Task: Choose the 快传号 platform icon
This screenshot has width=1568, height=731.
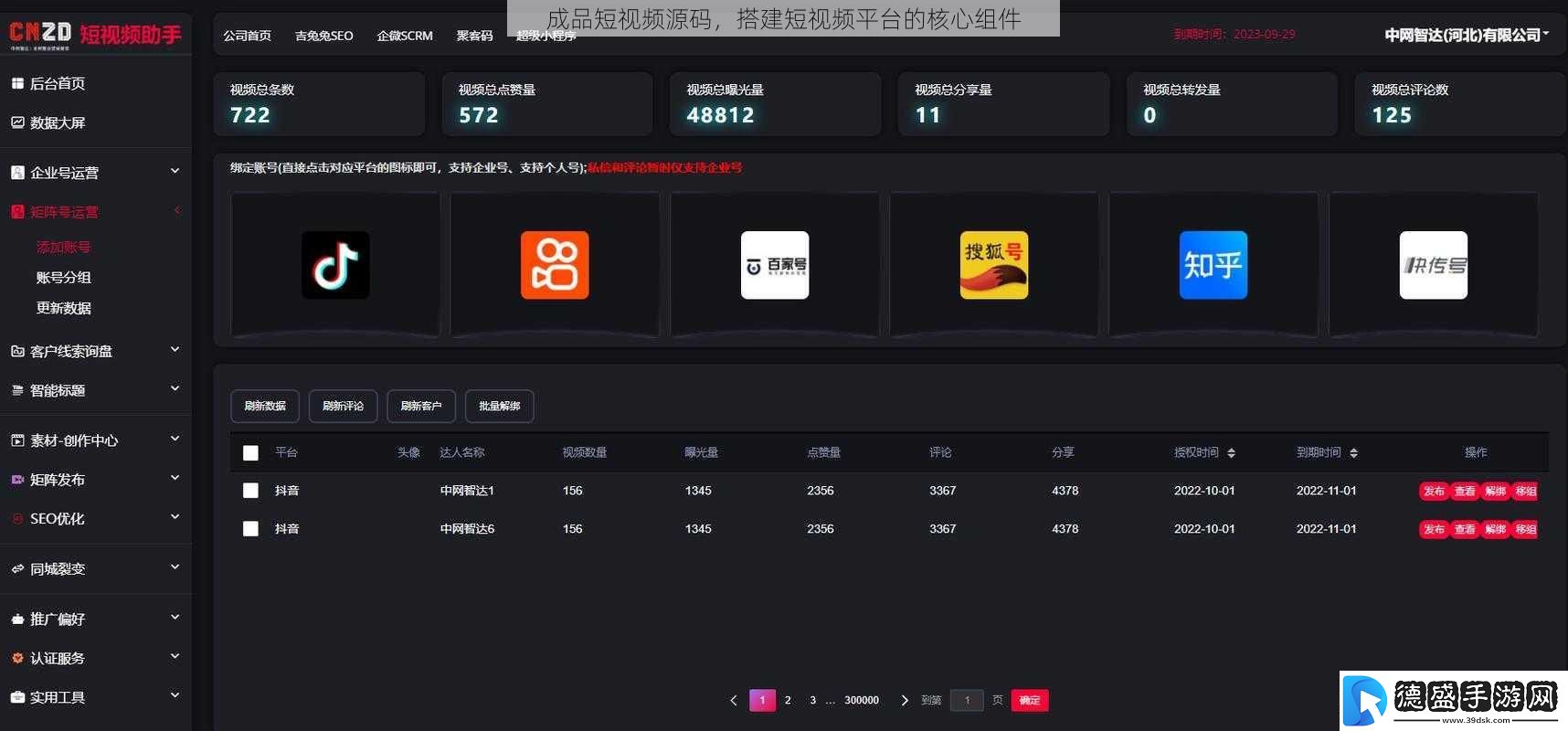Action: tap(1434, 265)
